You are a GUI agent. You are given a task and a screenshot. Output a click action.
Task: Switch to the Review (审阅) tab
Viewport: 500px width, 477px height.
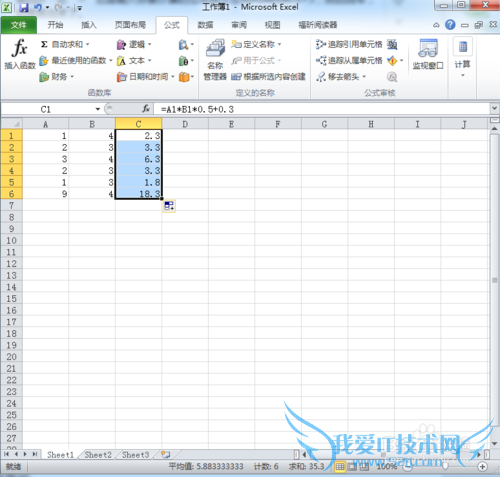239,25
